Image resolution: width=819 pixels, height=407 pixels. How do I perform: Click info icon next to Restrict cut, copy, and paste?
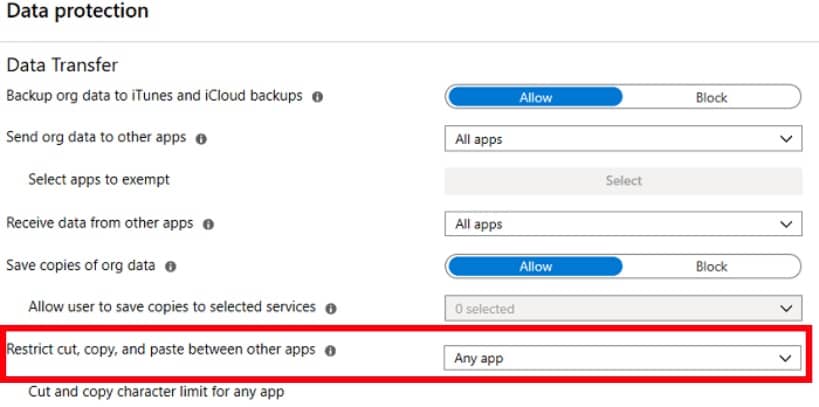click(330, 351)
